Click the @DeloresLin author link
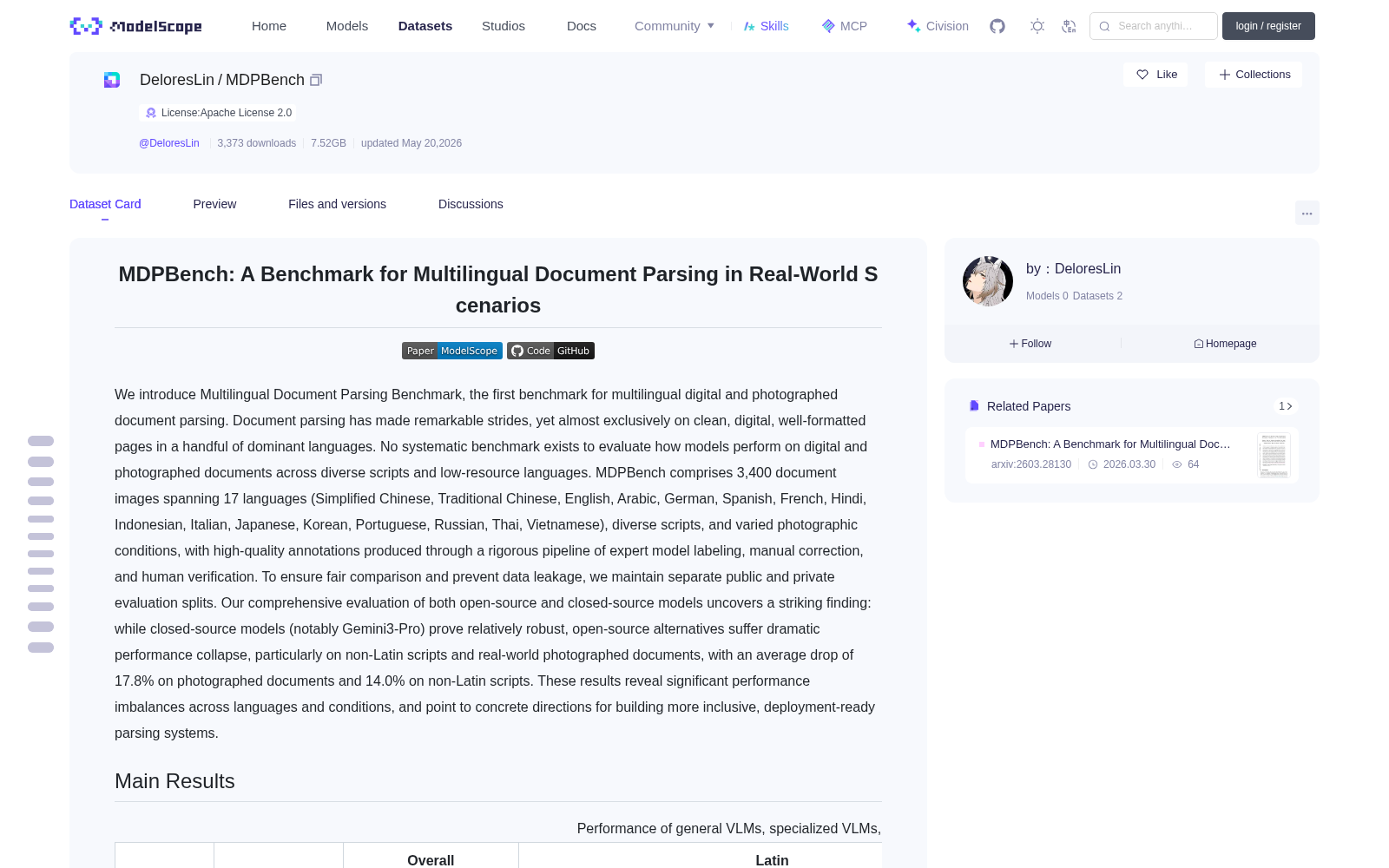 pyautogui.click(x=169, y=143)
